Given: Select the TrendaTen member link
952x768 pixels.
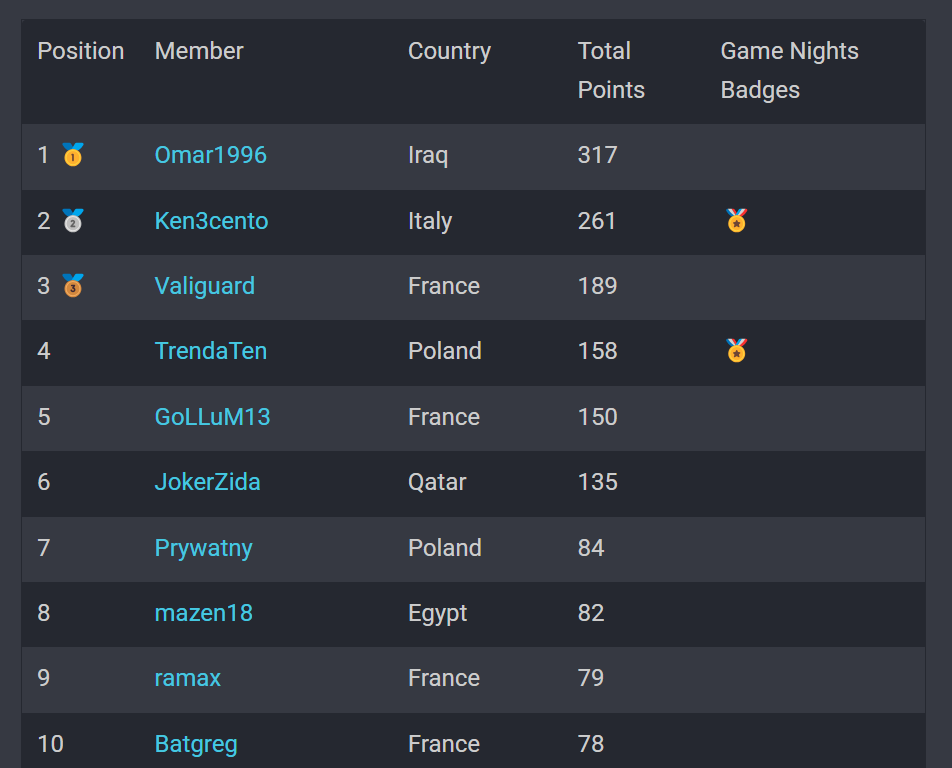Looking at the screenshot, I should [x=210, y=351].
